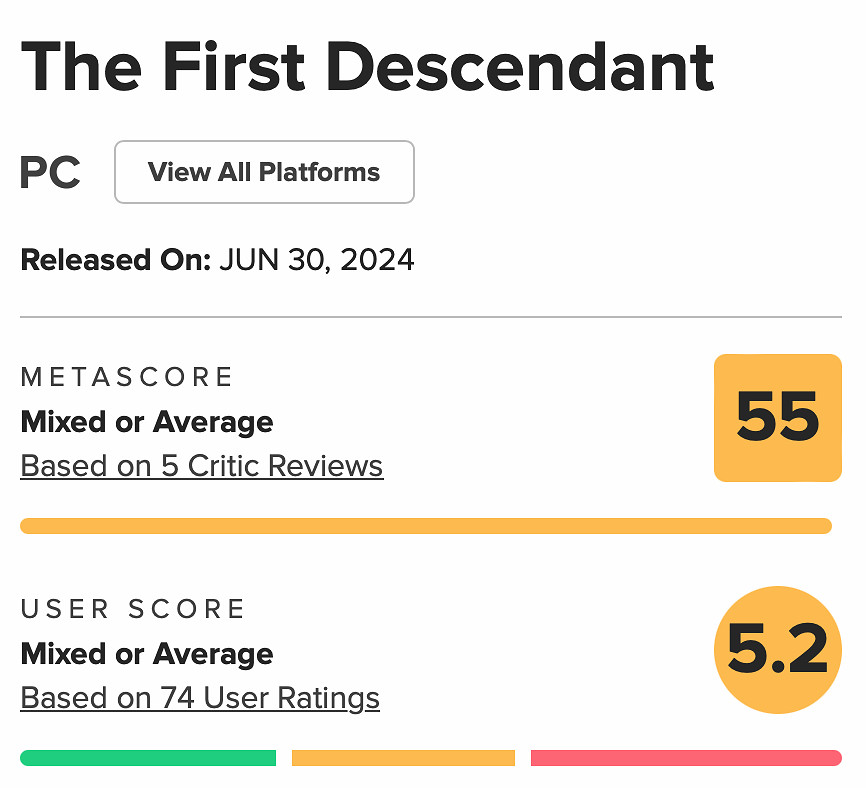The width and height of the screenshot is (866, 788).
Task: Click the View All Platforms button
Action: 264,172
